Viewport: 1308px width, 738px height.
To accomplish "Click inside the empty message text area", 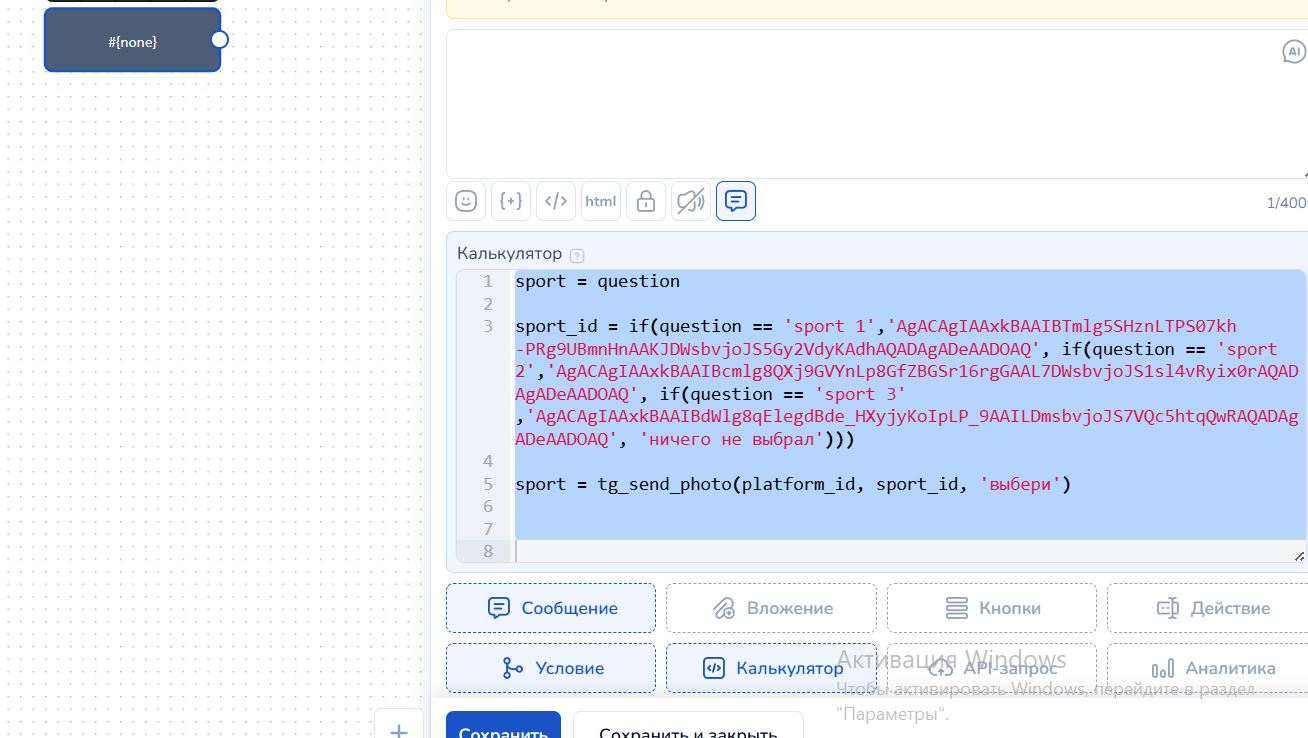I will tap(877, 104).
